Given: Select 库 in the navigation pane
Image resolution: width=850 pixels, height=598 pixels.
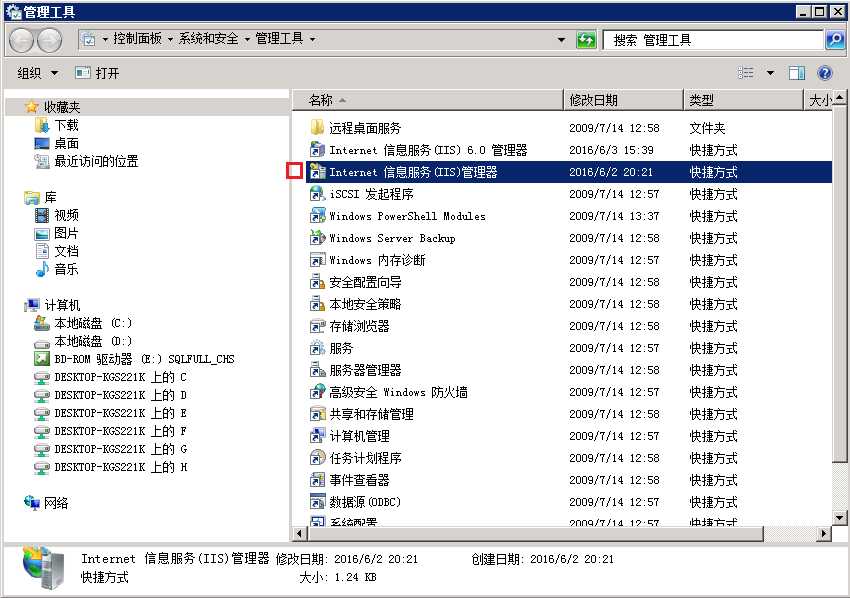Looking at the screenshot, I should pos(50,197).
